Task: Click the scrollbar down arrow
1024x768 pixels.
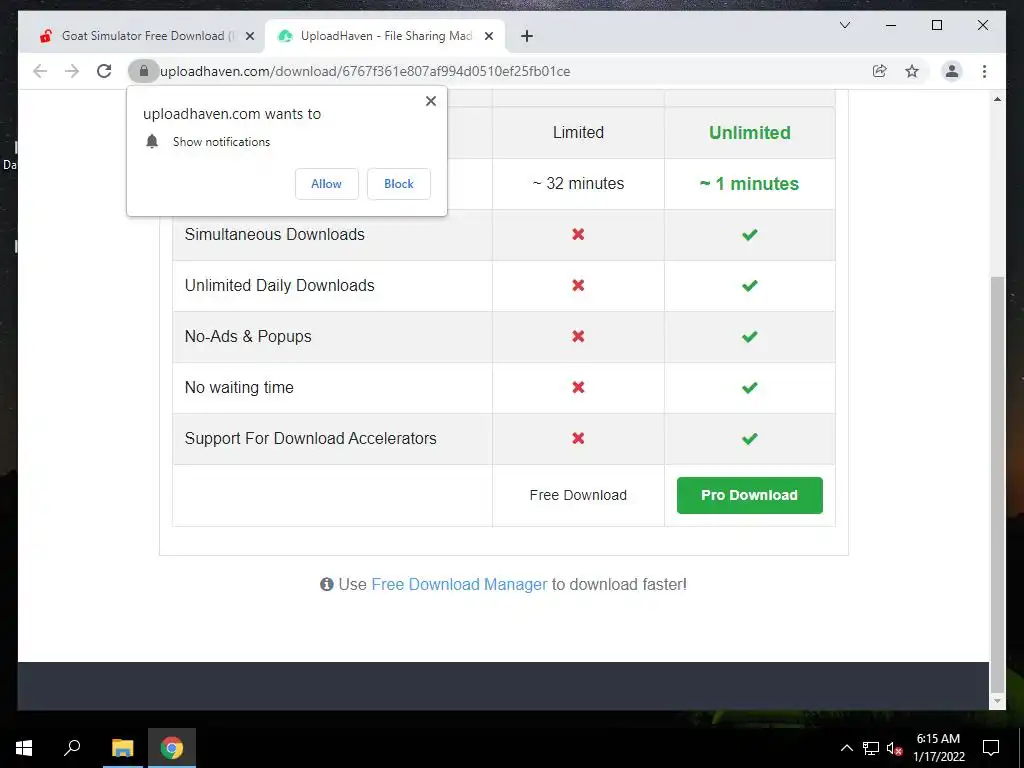Action: point(997,701)
